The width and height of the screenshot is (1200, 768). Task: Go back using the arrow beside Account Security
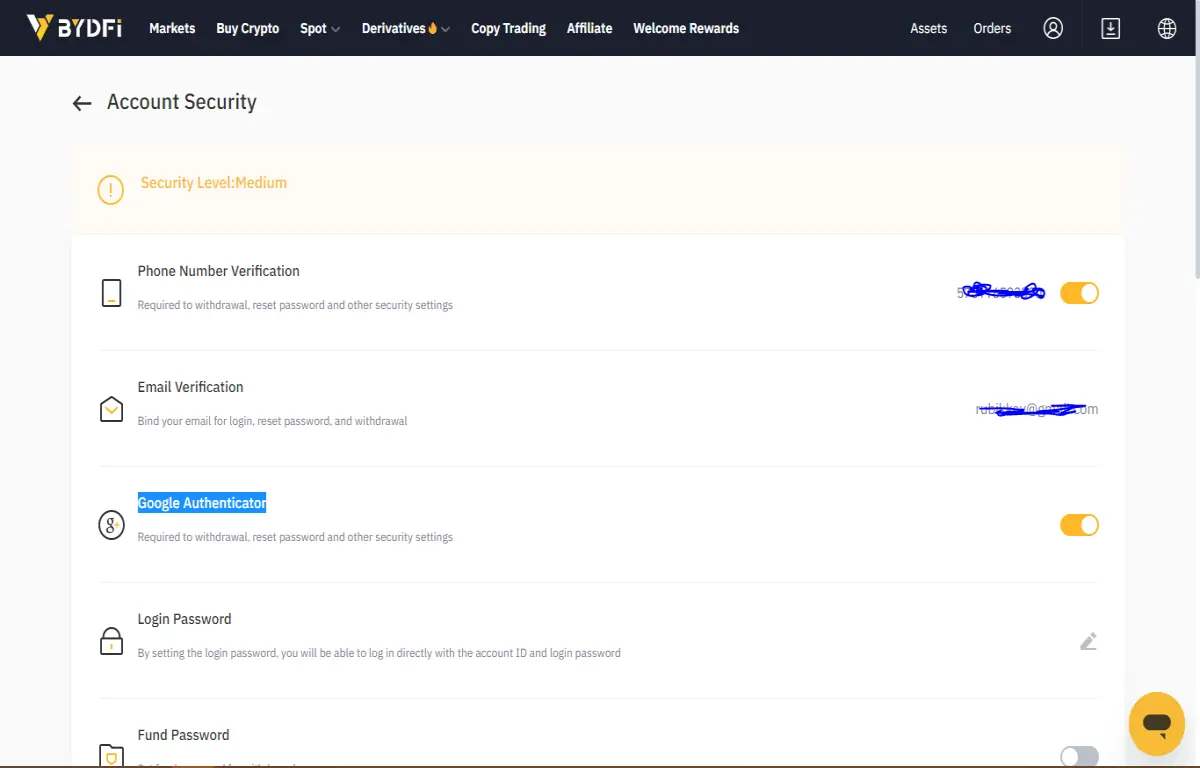pos(82,103)
